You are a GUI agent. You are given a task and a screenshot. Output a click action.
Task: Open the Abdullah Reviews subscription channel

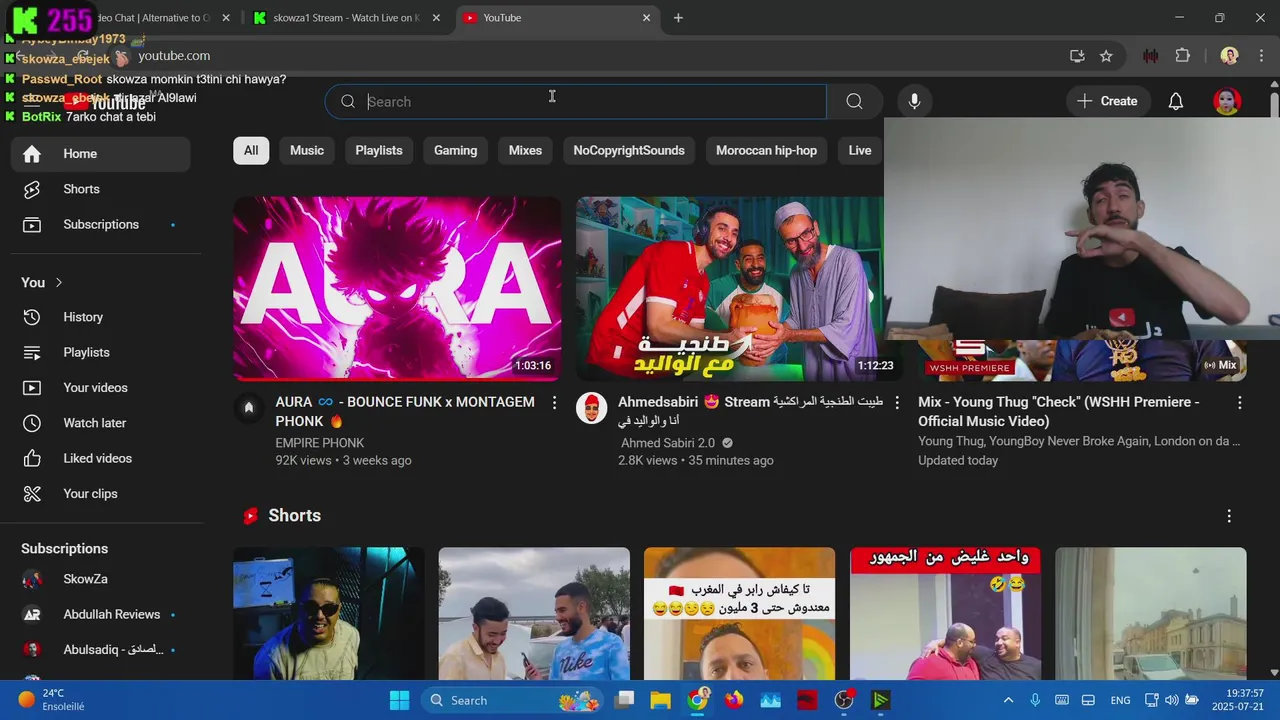(100, 614)
